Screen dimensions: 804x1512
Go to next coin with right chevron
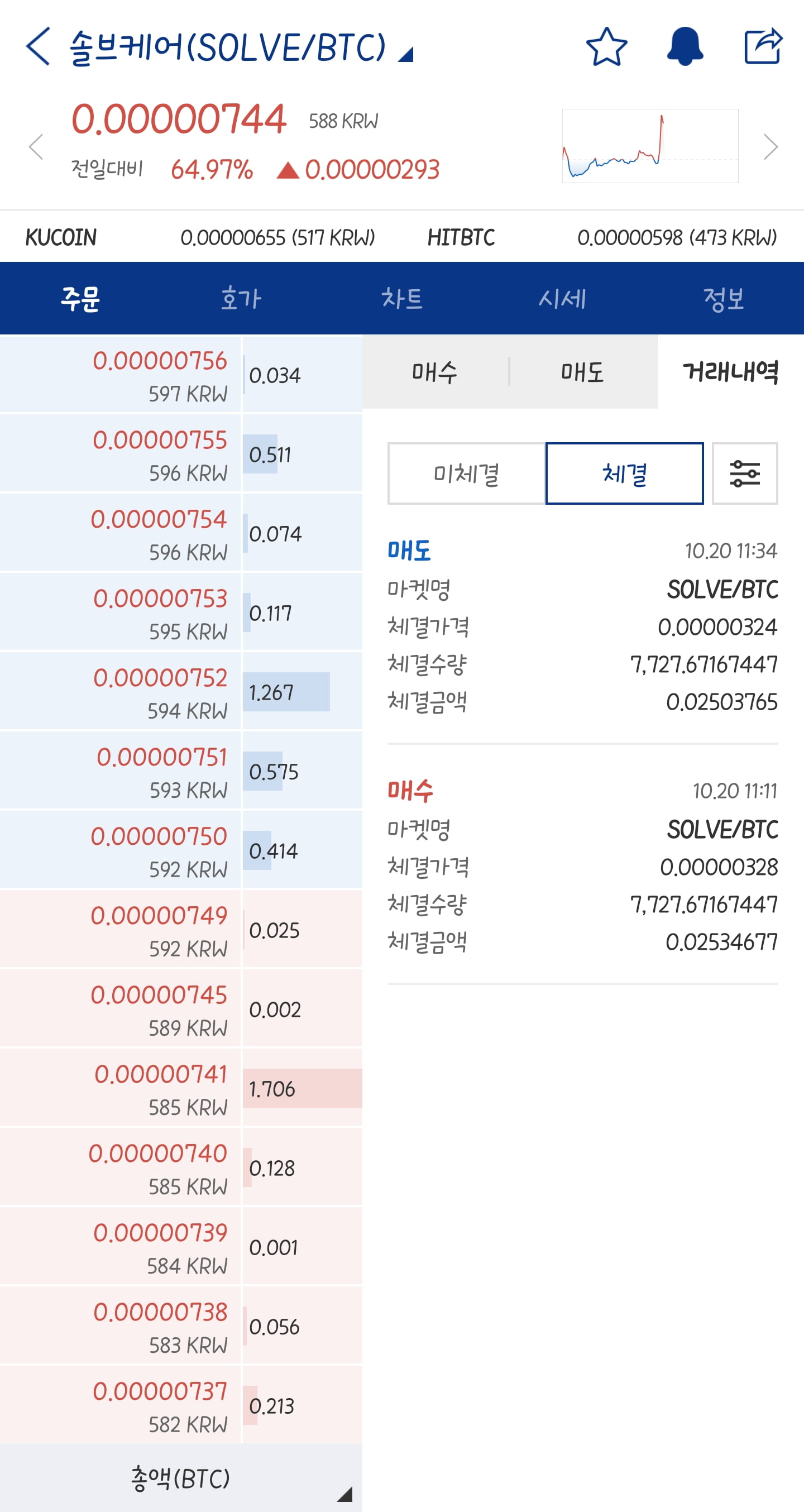[x=770, y=146]
